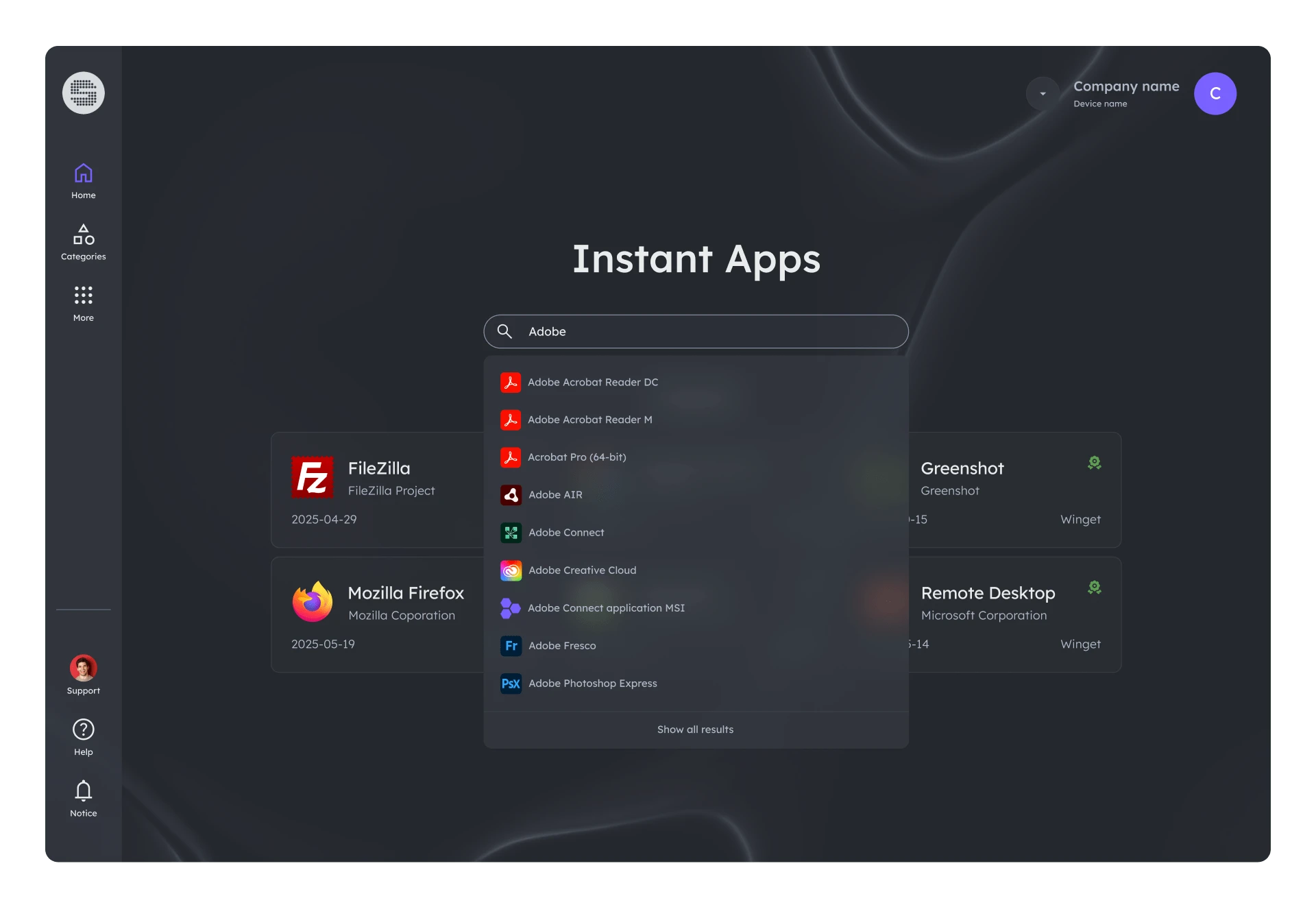Click the Adobe Photoshop Express icon

coord(511,684)
